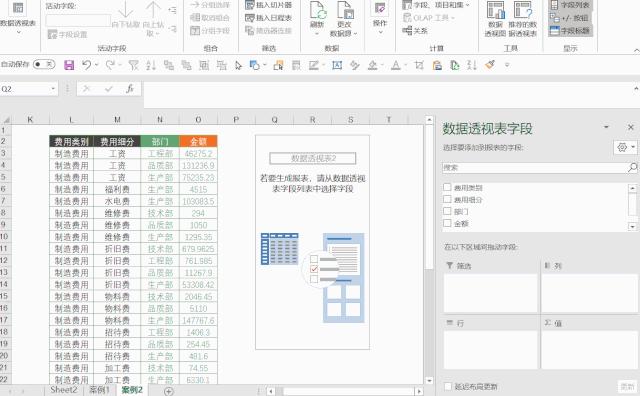Click 插入切片器 (Insert Slicer)
640x396 pixels.
[x=269, y=5]
